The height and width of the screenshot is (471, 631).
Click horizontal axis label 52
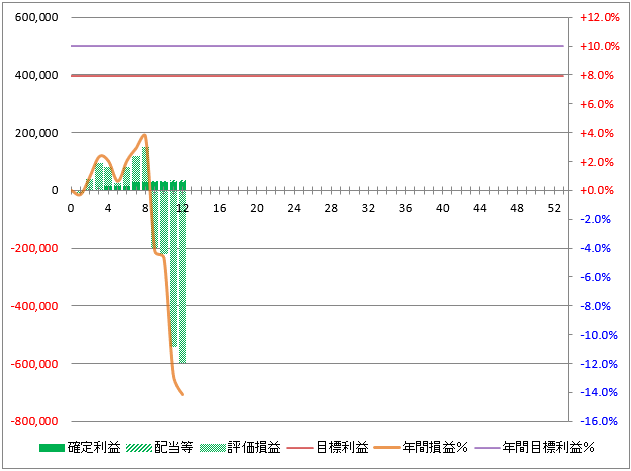(554, 208)
